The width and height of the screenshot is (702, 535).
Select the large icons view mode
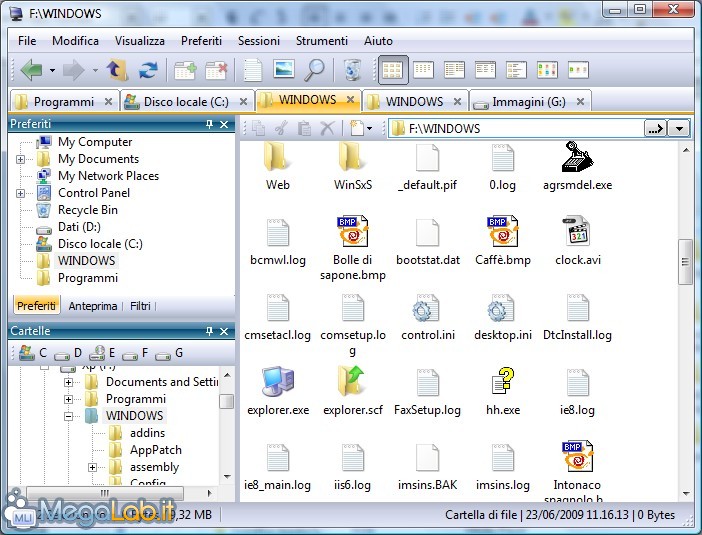coord(393,70)
